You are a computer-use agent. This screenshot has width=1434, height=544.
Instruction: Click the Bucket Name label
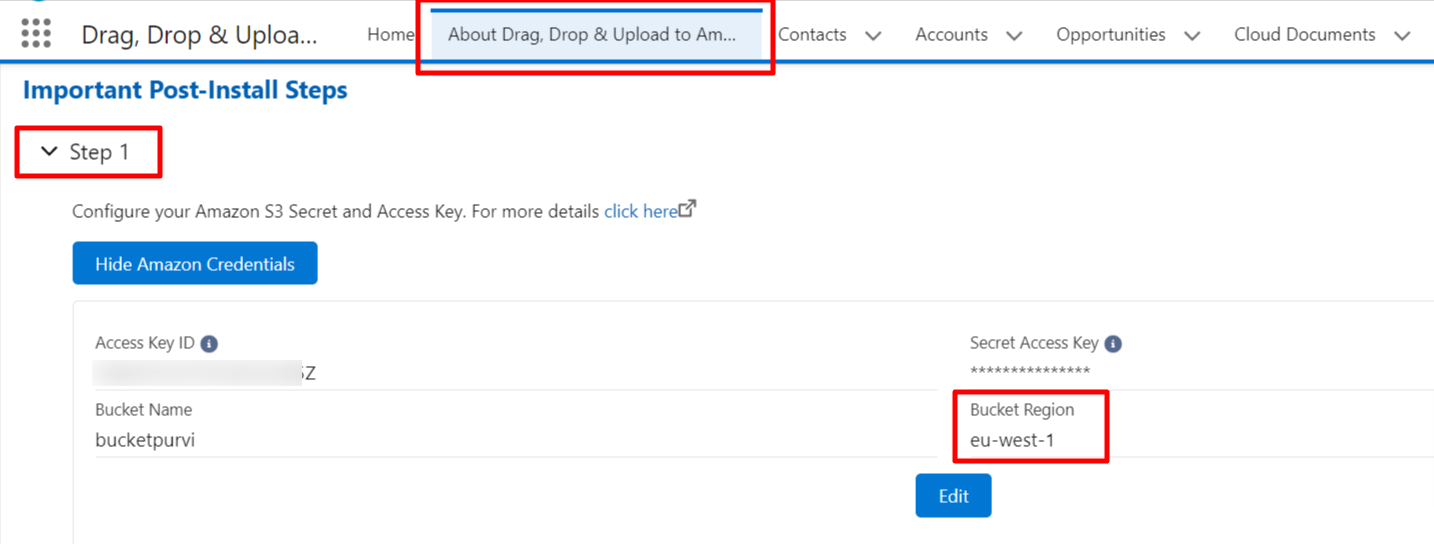pyautogui.click(x=143, y=410)
